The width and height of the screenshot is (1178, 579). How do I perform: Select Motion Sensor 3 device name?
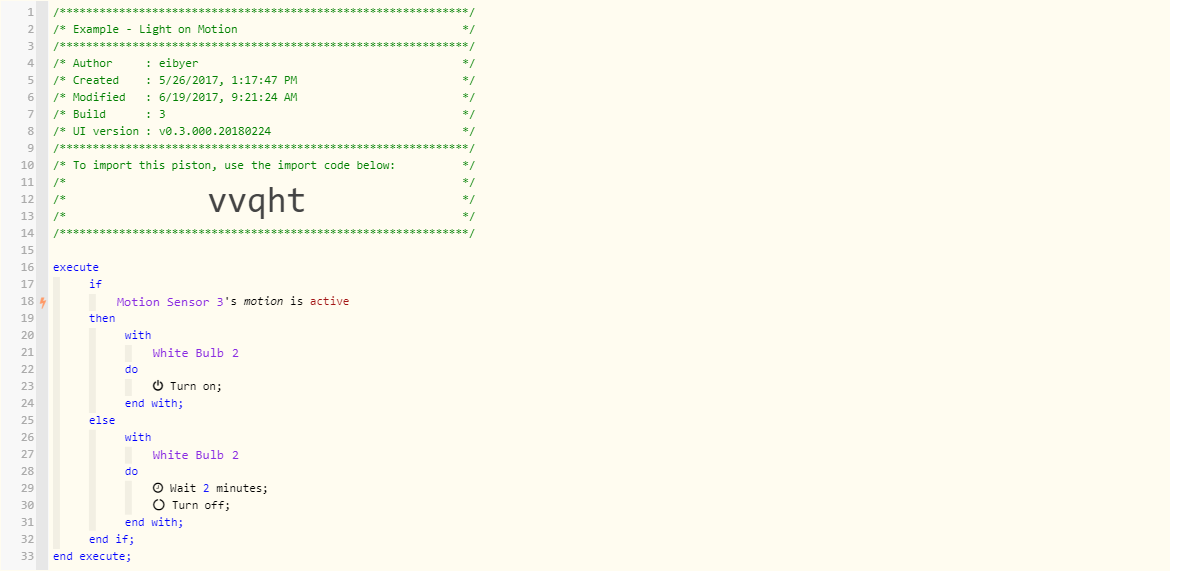point(170,302)
